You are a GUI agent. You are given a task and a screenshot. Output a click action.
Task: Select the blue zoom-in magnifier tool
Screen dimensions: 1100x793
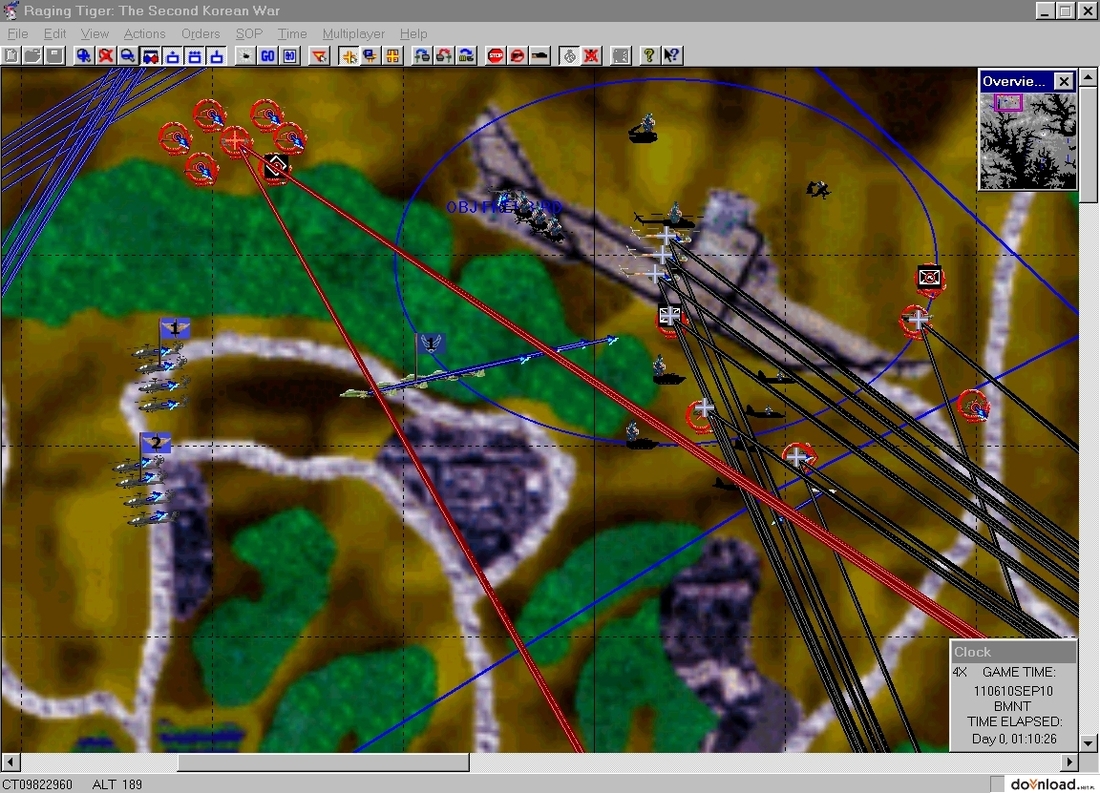point(83,55)
